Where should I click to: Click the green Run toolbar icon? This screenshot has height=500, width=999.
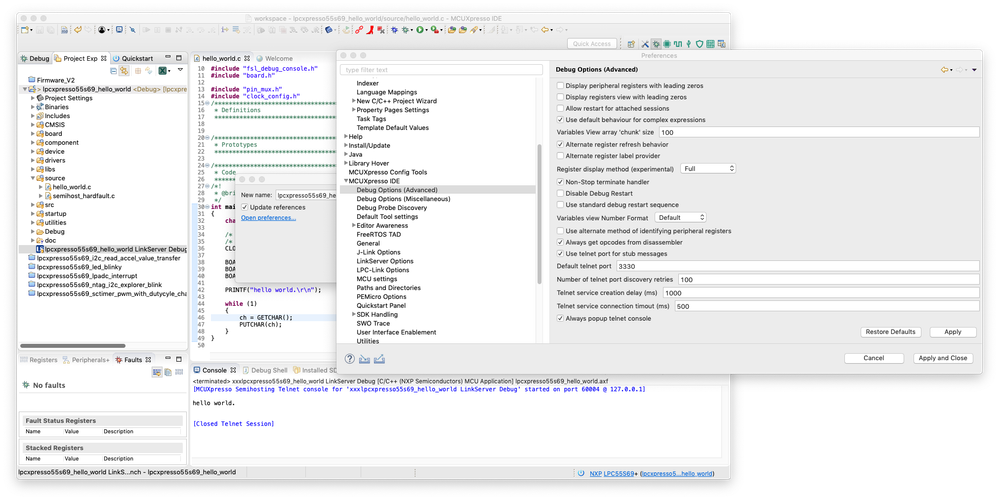[419, 30]
